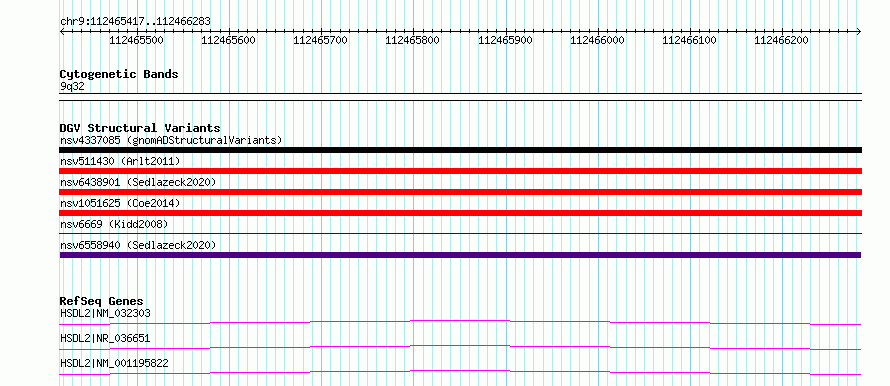Click the 112465500 ruler tick label
This screenshot has width=890, height=386.
tap(136, 40)
